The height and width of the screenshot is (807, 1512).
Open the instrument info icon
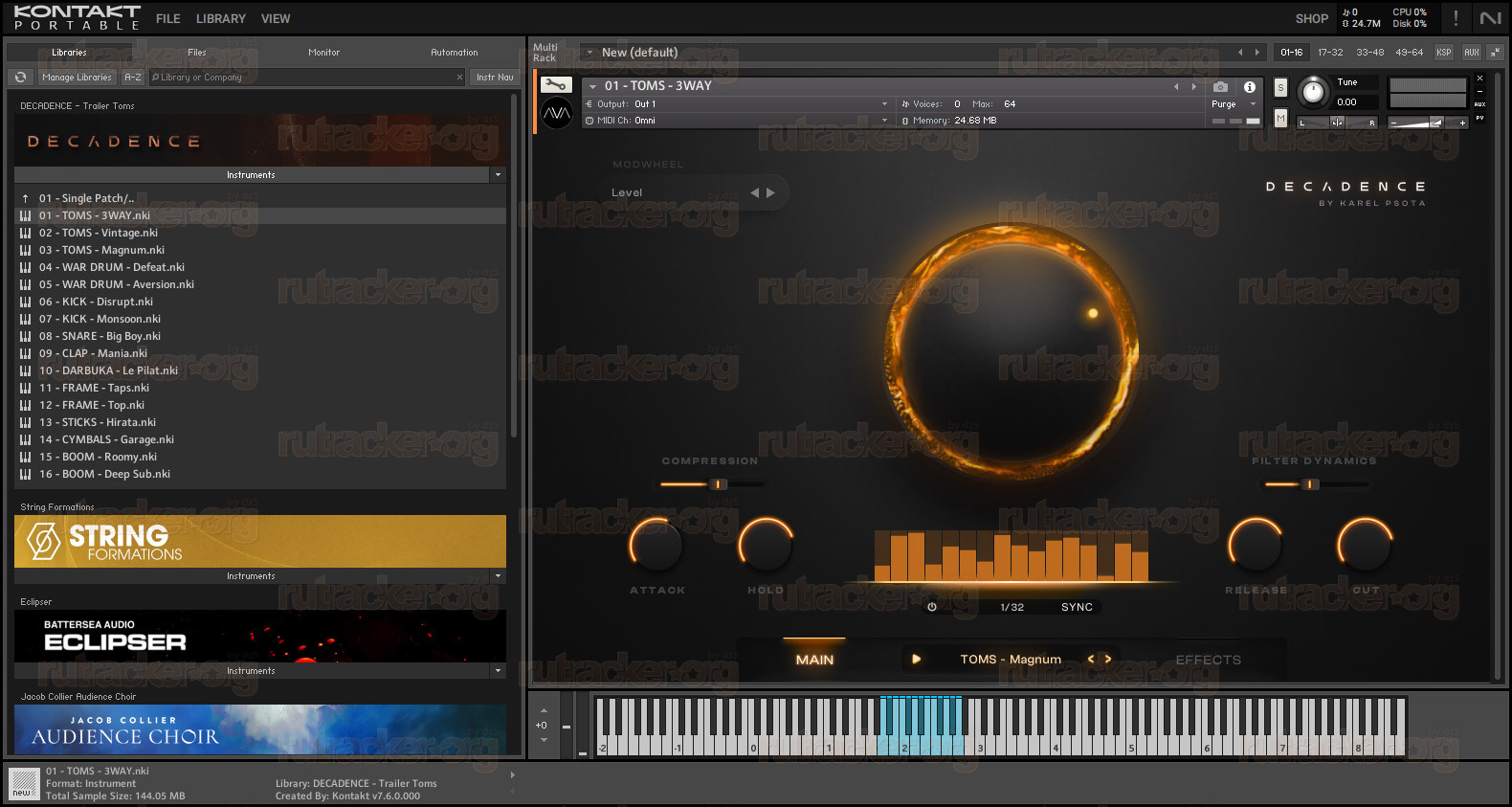1250,86
